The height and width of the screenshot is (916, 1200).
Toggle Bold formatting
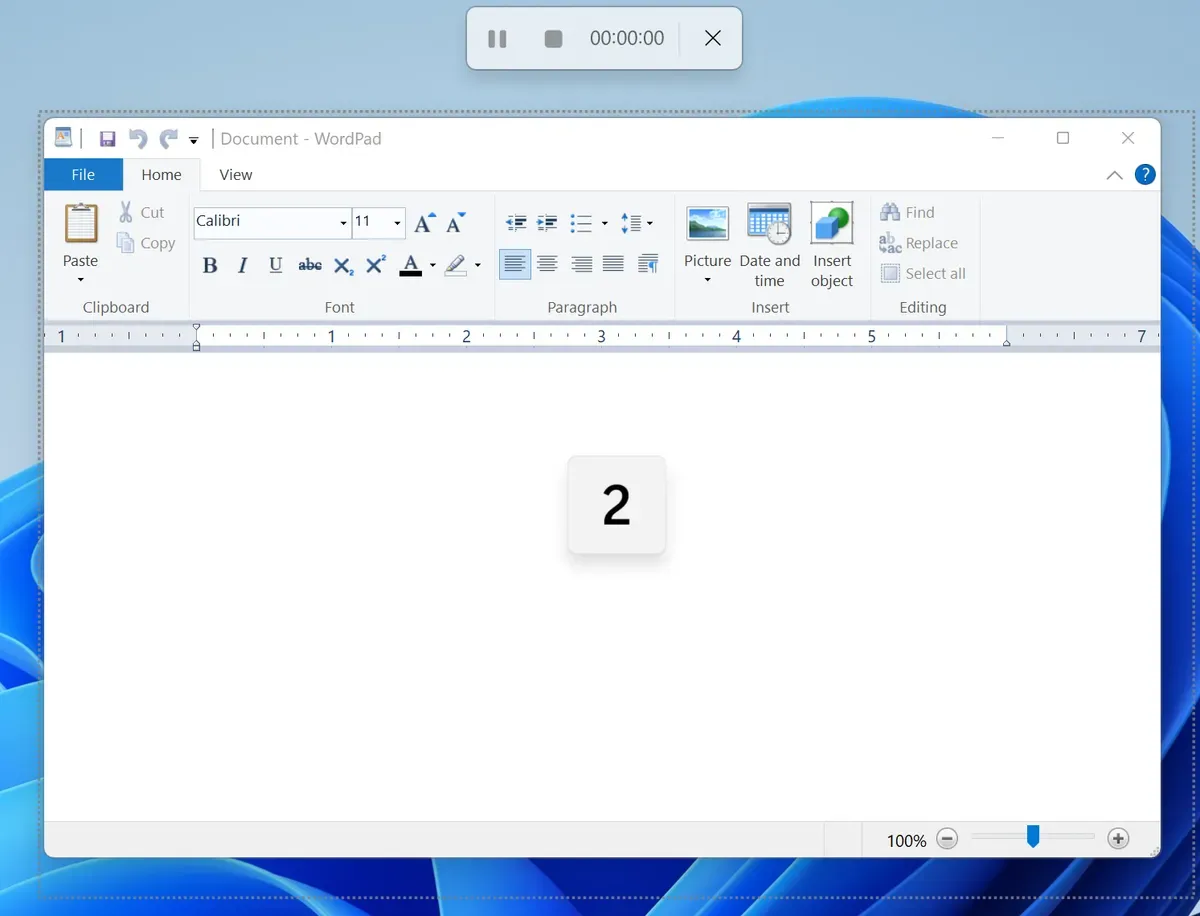pos(209,265)
